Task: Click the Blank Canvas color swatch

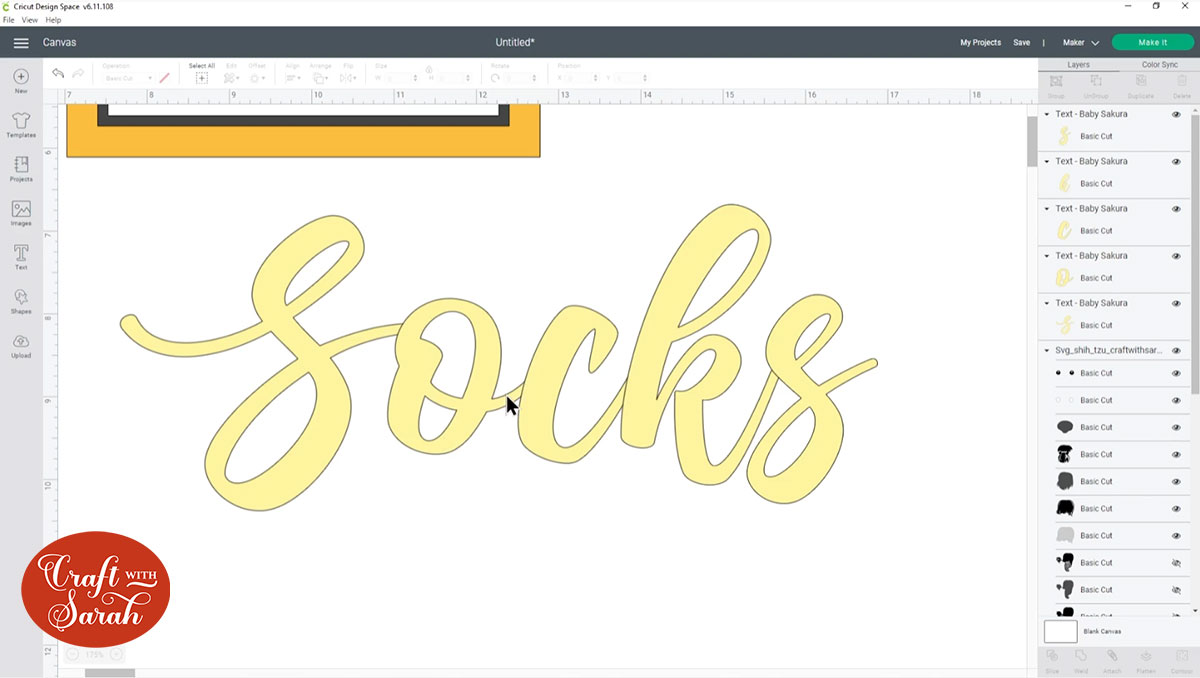Action: [1062, 631]
